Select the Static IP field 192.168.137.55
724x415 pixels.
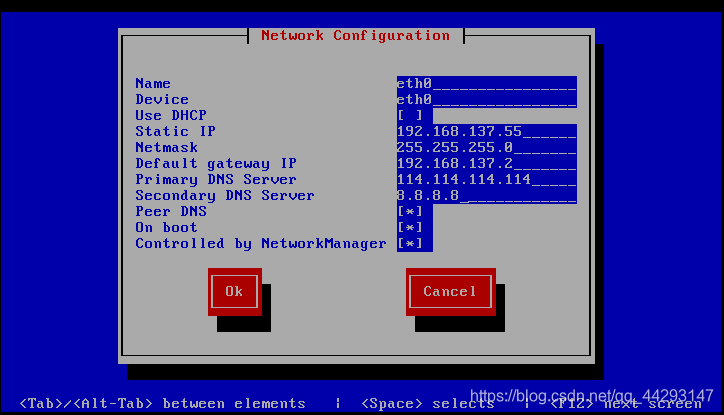487,132
